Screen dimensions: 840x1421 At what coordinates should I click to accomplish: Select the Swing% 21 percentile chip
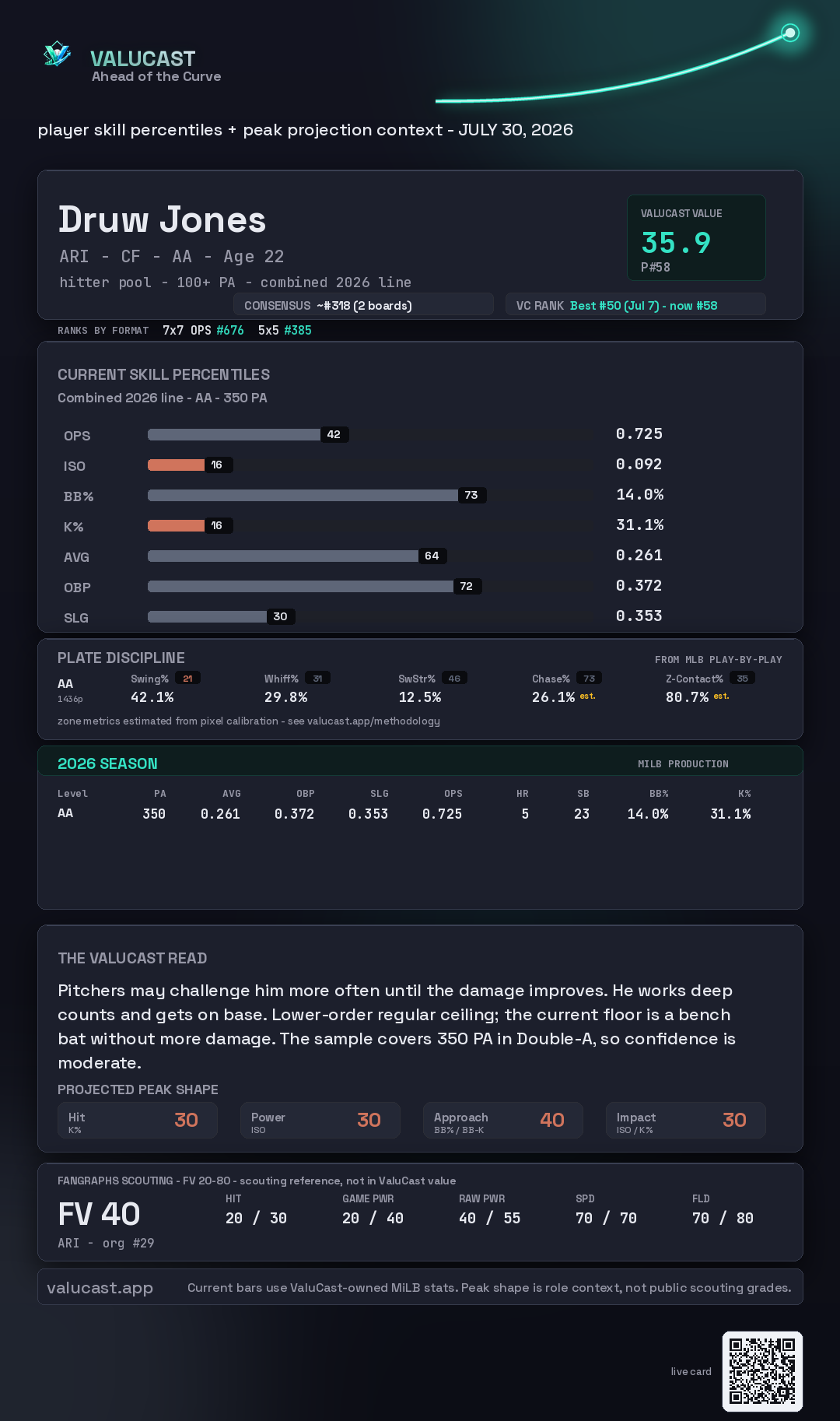click(x=188, y=679)
